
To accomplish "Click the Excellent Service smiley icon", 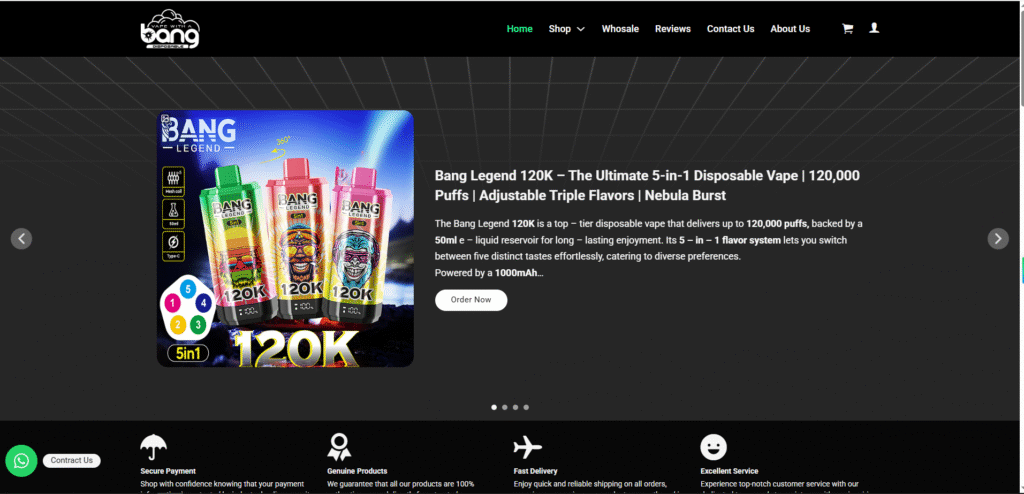I will pos(713,446).
